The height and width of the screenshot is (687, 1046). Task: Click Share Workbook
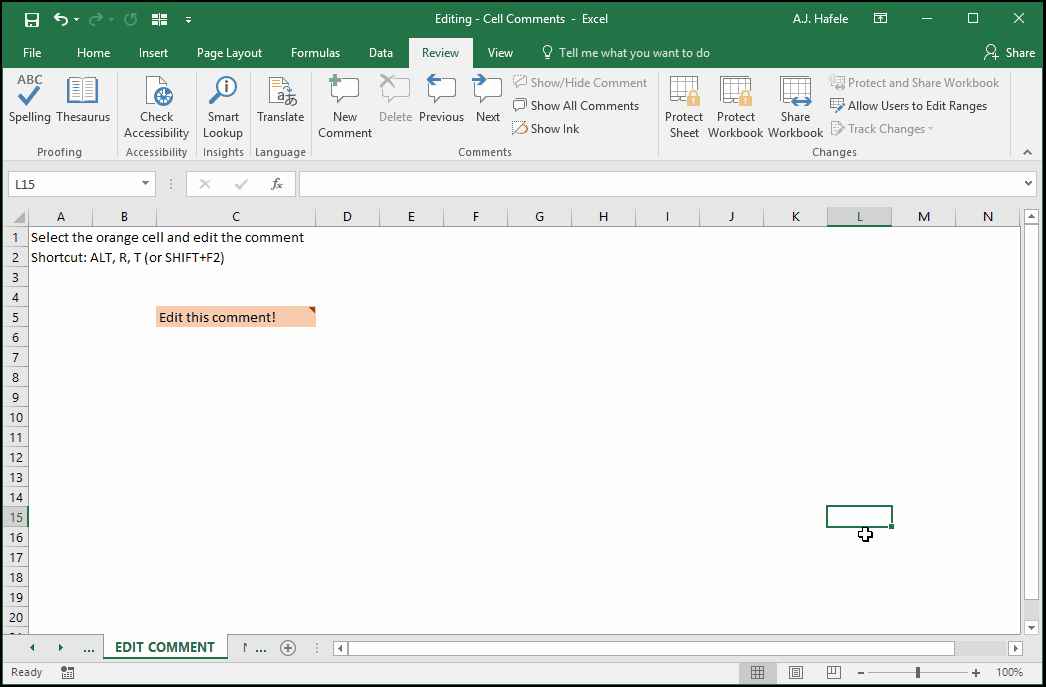click(x=795, y=107)
